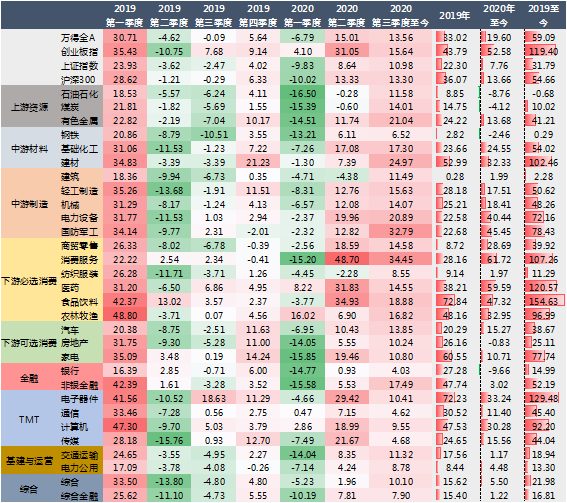Click the cell with value -16.50

pos(302,93)
